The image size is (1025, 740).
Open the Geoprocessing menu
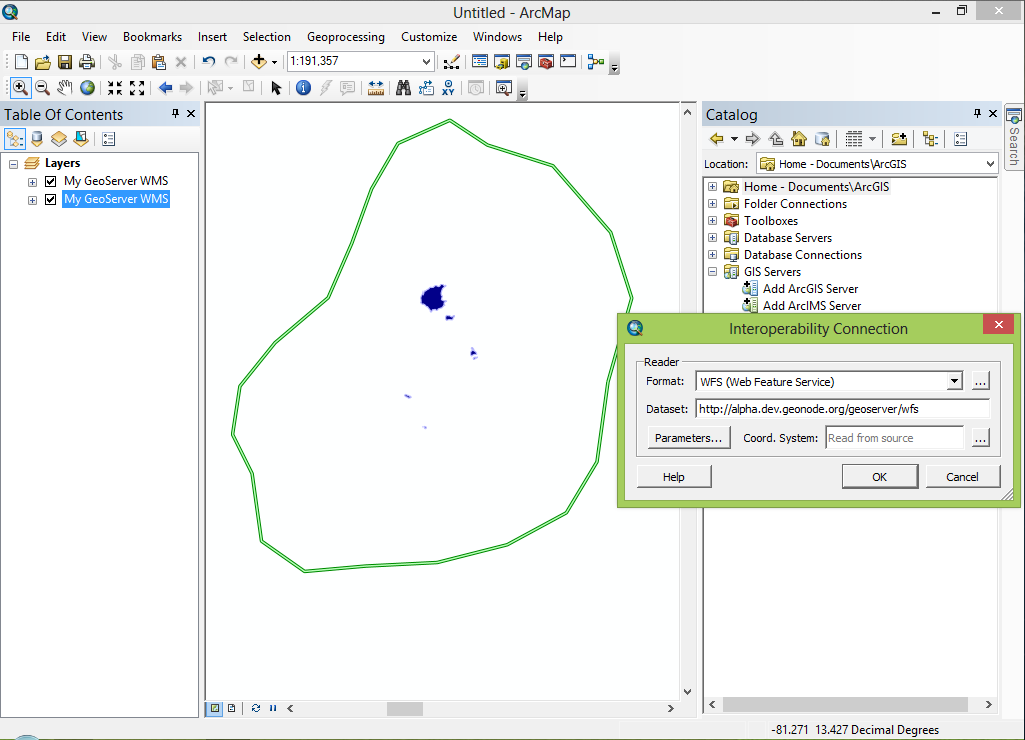[x=346, y=37]
